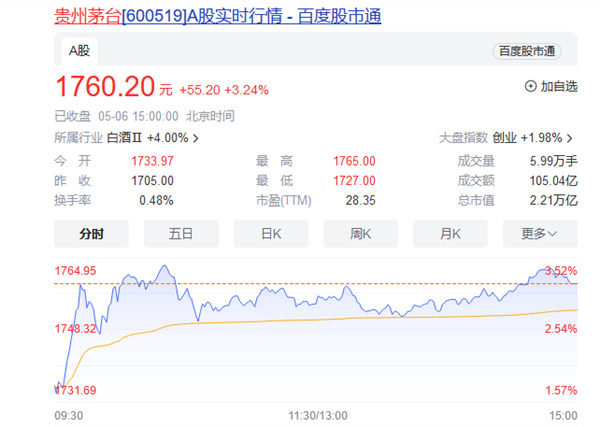
Task: Open the 创业 market index label
Action: coord(505,137)
